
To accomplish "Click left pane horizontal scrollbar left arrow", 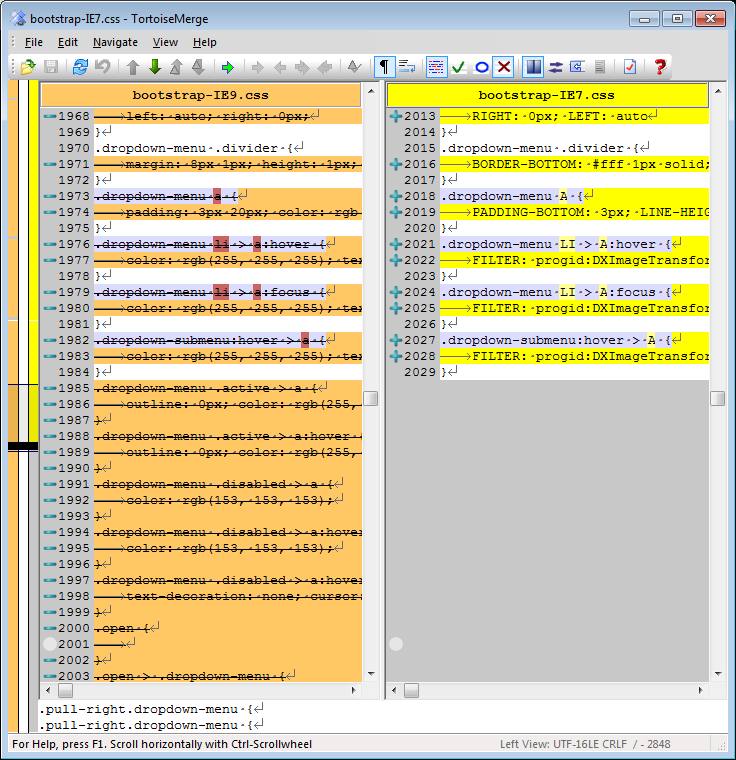I will 48,690.
